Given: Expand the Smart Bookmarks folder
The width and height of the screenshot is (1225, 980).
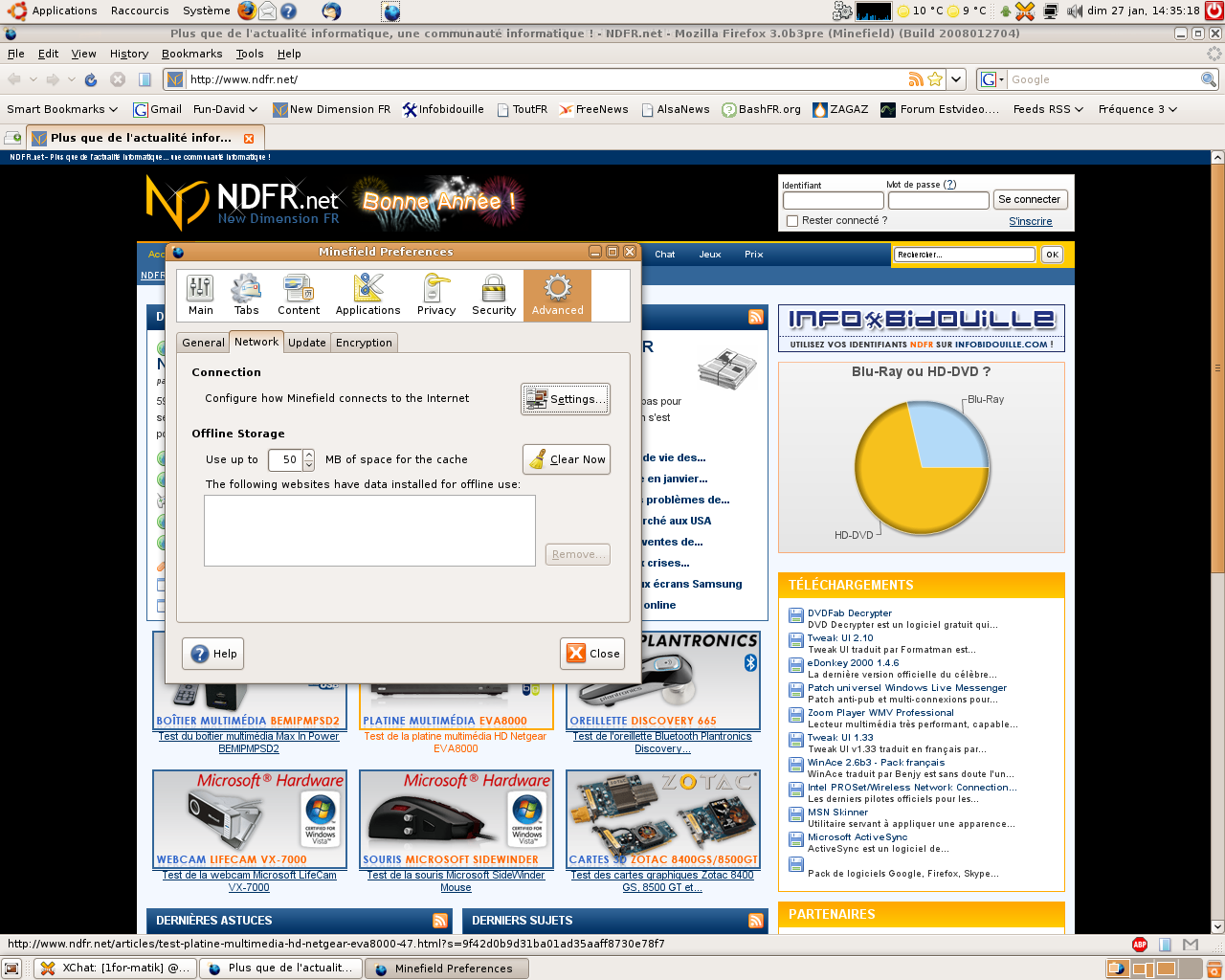Looking at the screenshot, I should 62,109.
